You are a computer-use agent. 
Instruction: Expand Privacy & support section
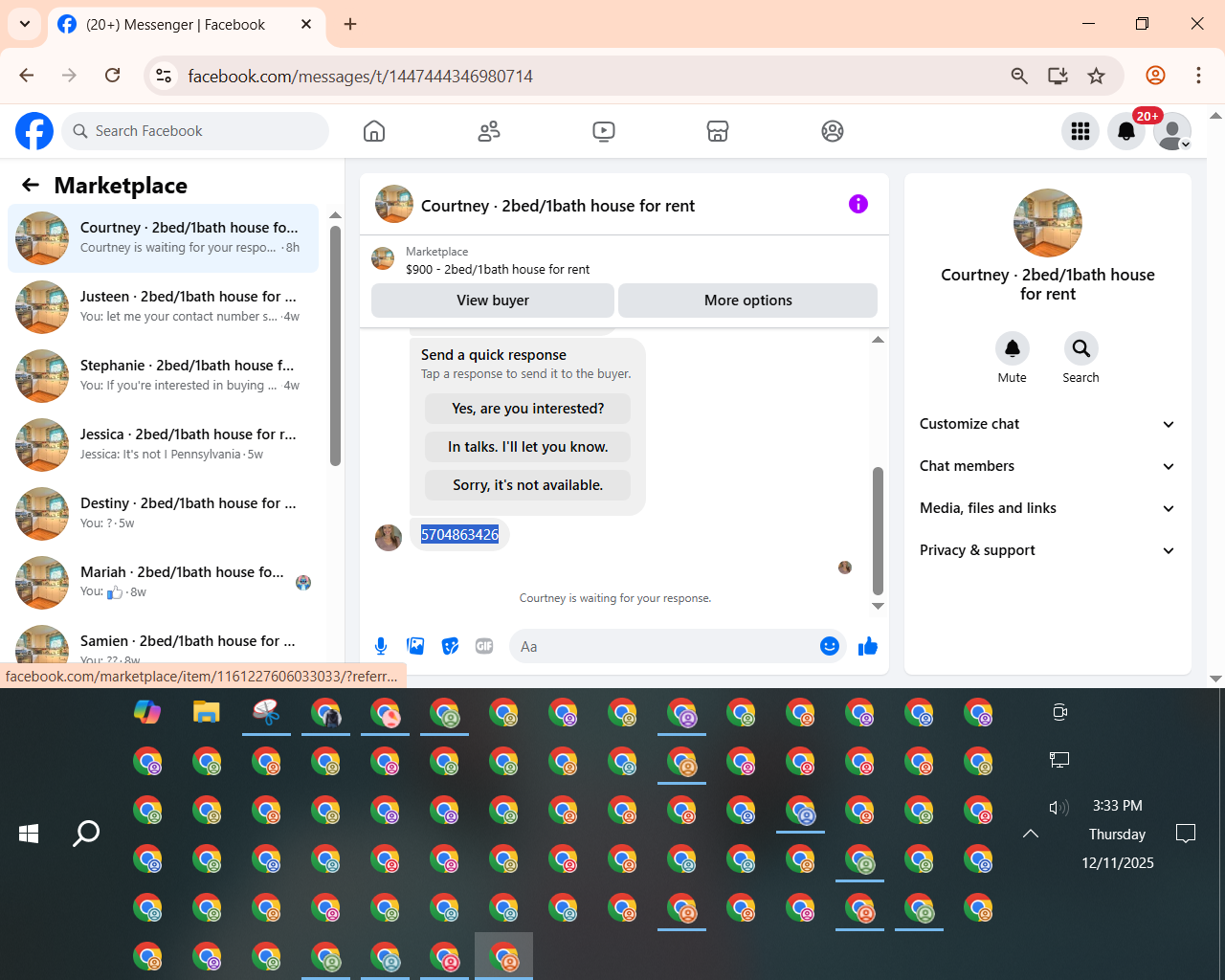[x=1048, y=550]
